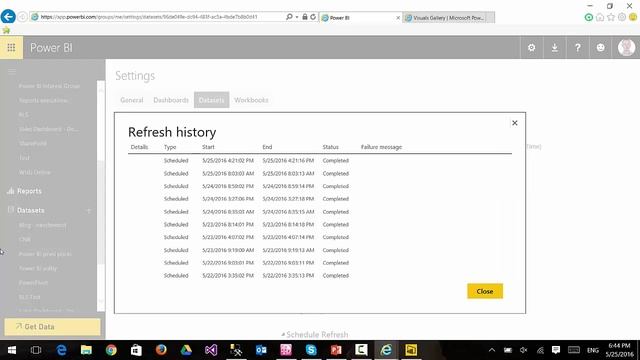The image size is (640, 360).
Task: Close the Power BI browser tab
Action: click(x=398, y=18)
